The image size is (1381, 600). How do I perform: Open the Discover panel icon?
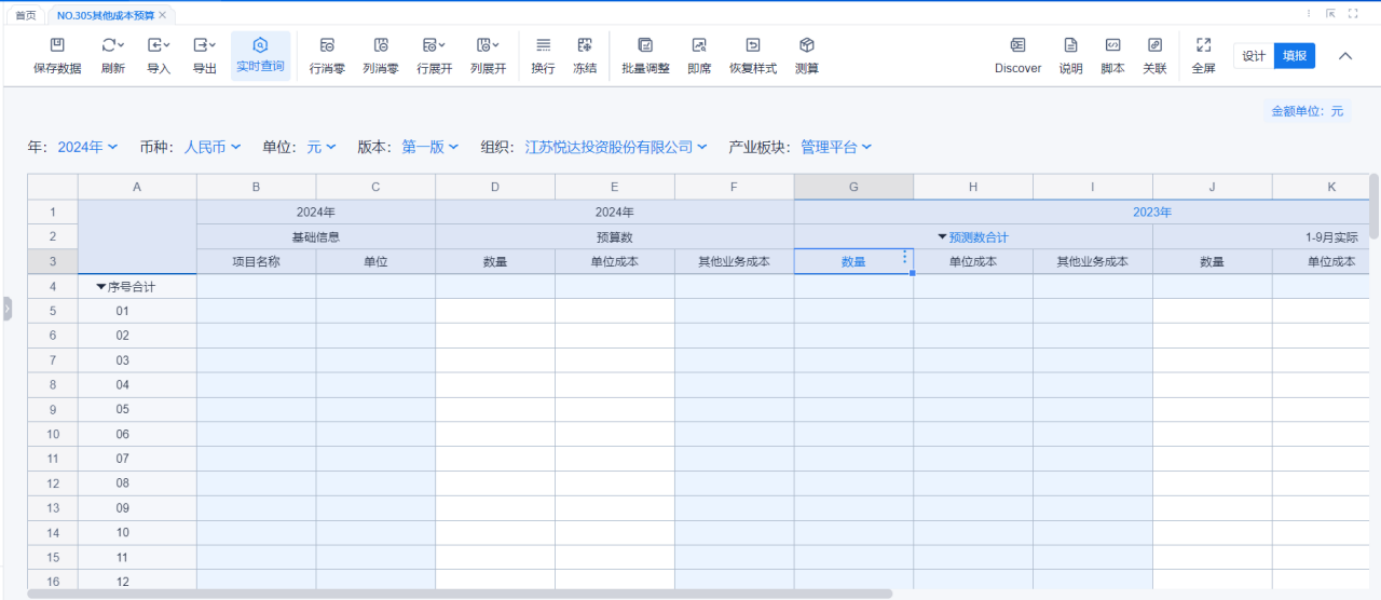pyautogui.click(x=1017, y=46)
